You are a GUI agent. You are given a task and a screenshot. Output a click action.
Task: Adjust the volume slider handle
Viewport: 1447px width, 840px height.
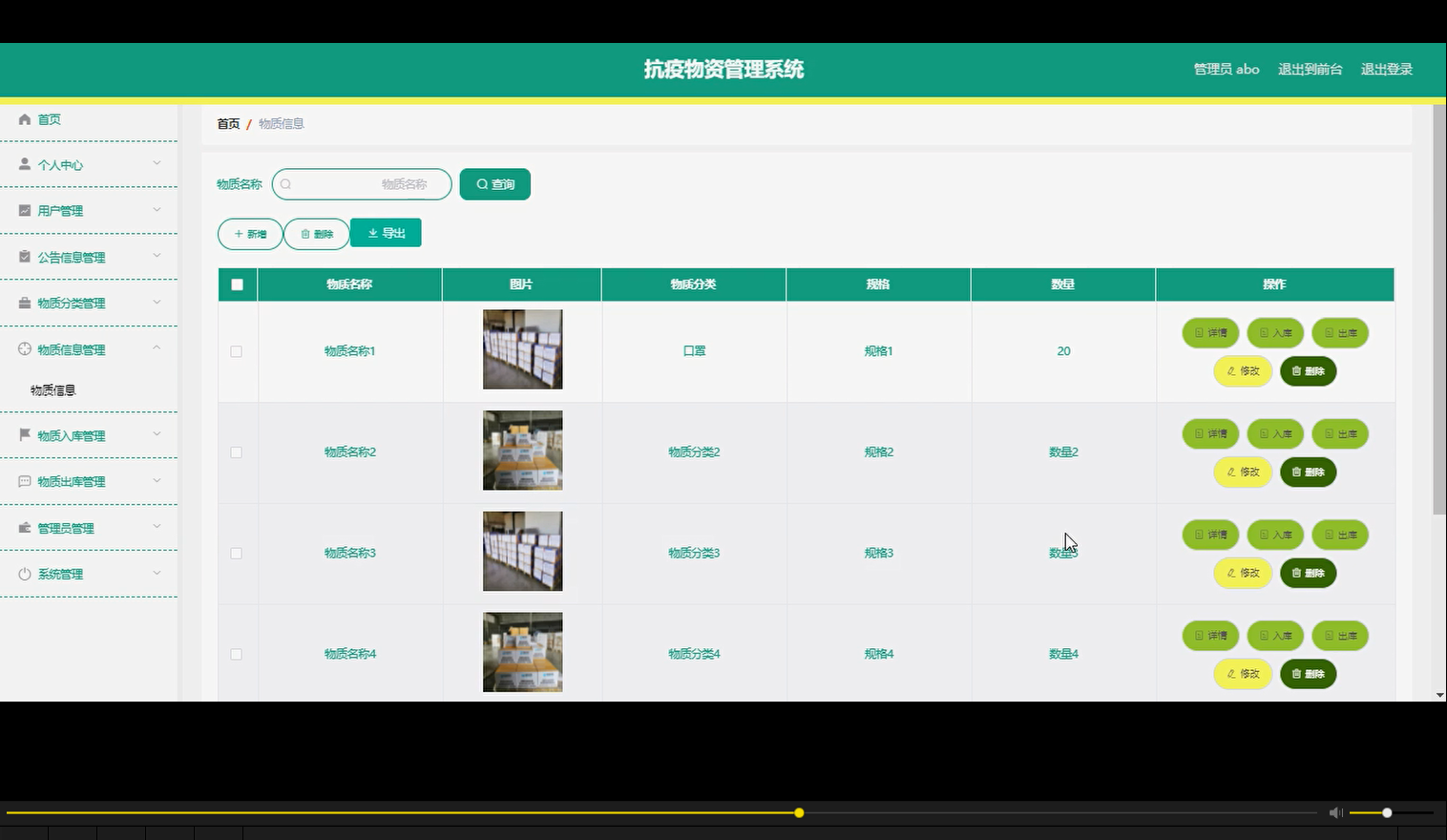point(1387,813)
